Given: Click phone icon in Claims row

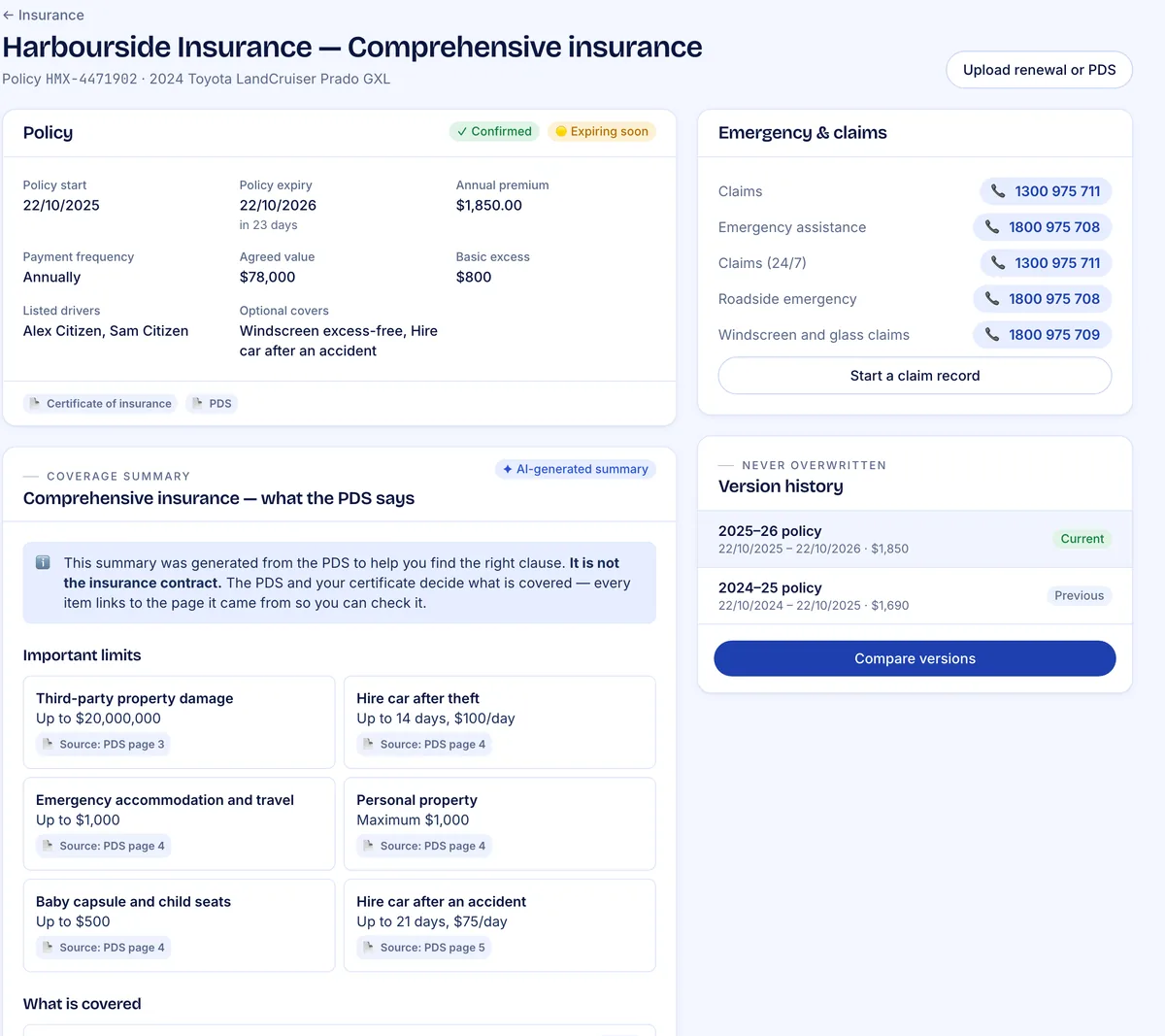Looking at the screenshot, I should click(998, 191).
